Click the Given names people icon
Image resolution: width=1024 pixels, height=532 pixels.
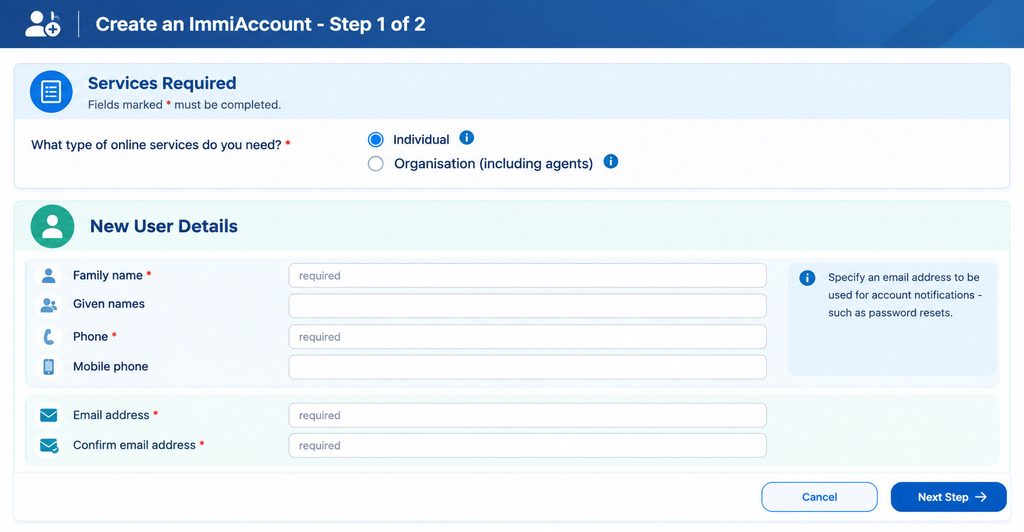click(x=48, y=305)
